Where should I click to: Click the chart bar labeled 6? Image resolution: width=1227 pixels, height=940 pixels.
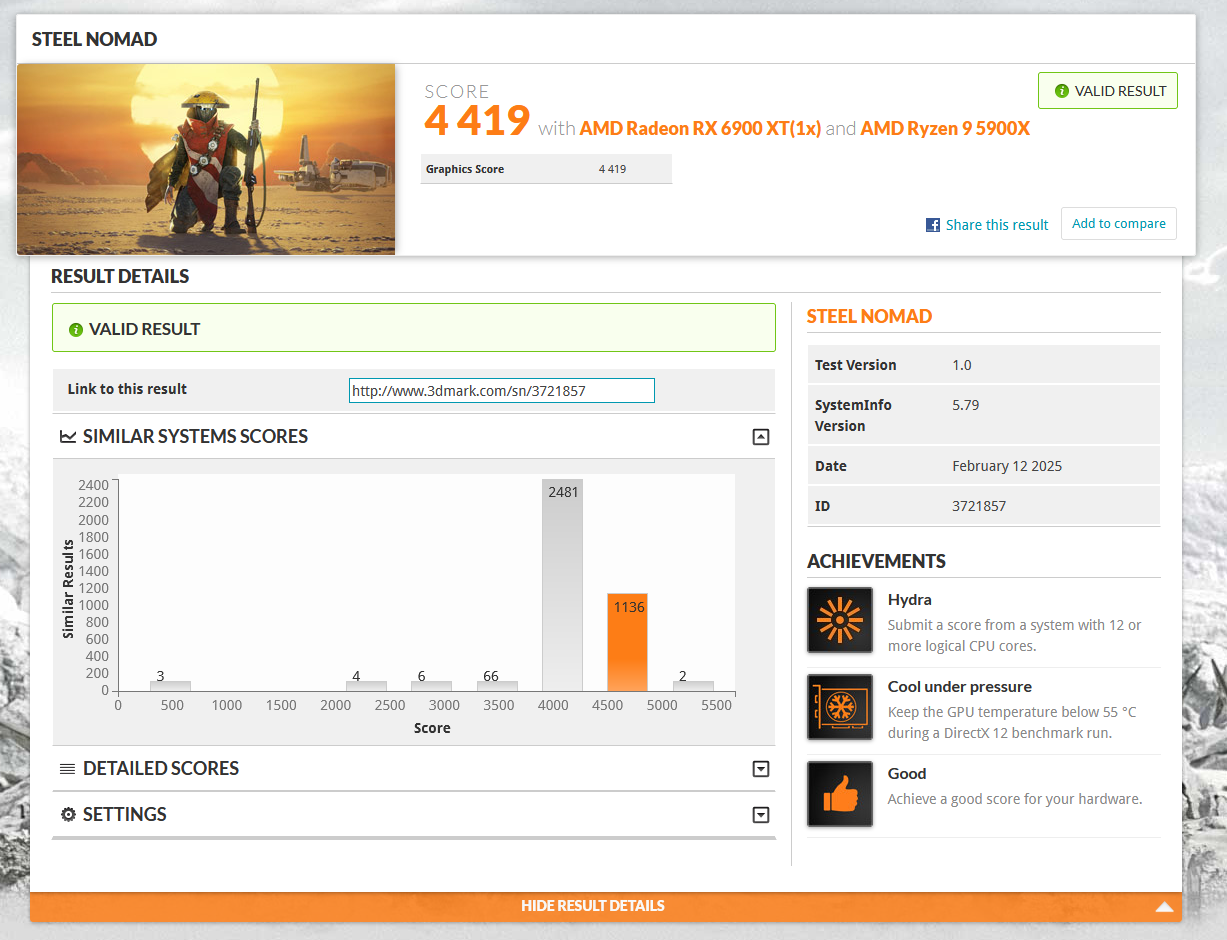coord(431,686)
